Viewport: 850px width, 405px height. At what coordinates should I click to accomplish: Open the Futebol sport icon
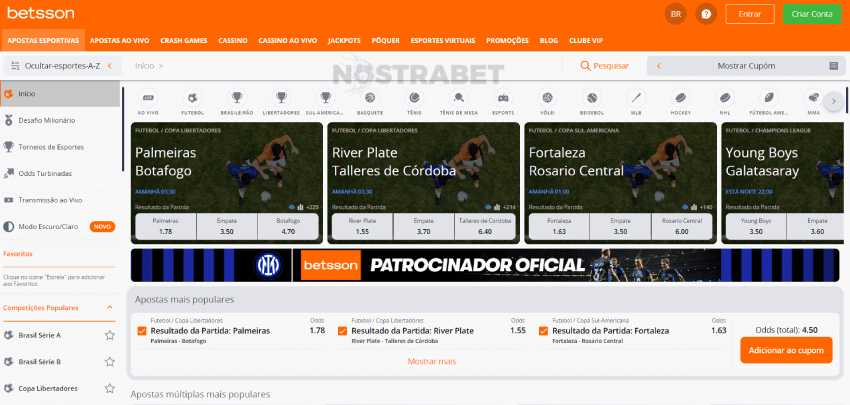(x=192, y=98)
